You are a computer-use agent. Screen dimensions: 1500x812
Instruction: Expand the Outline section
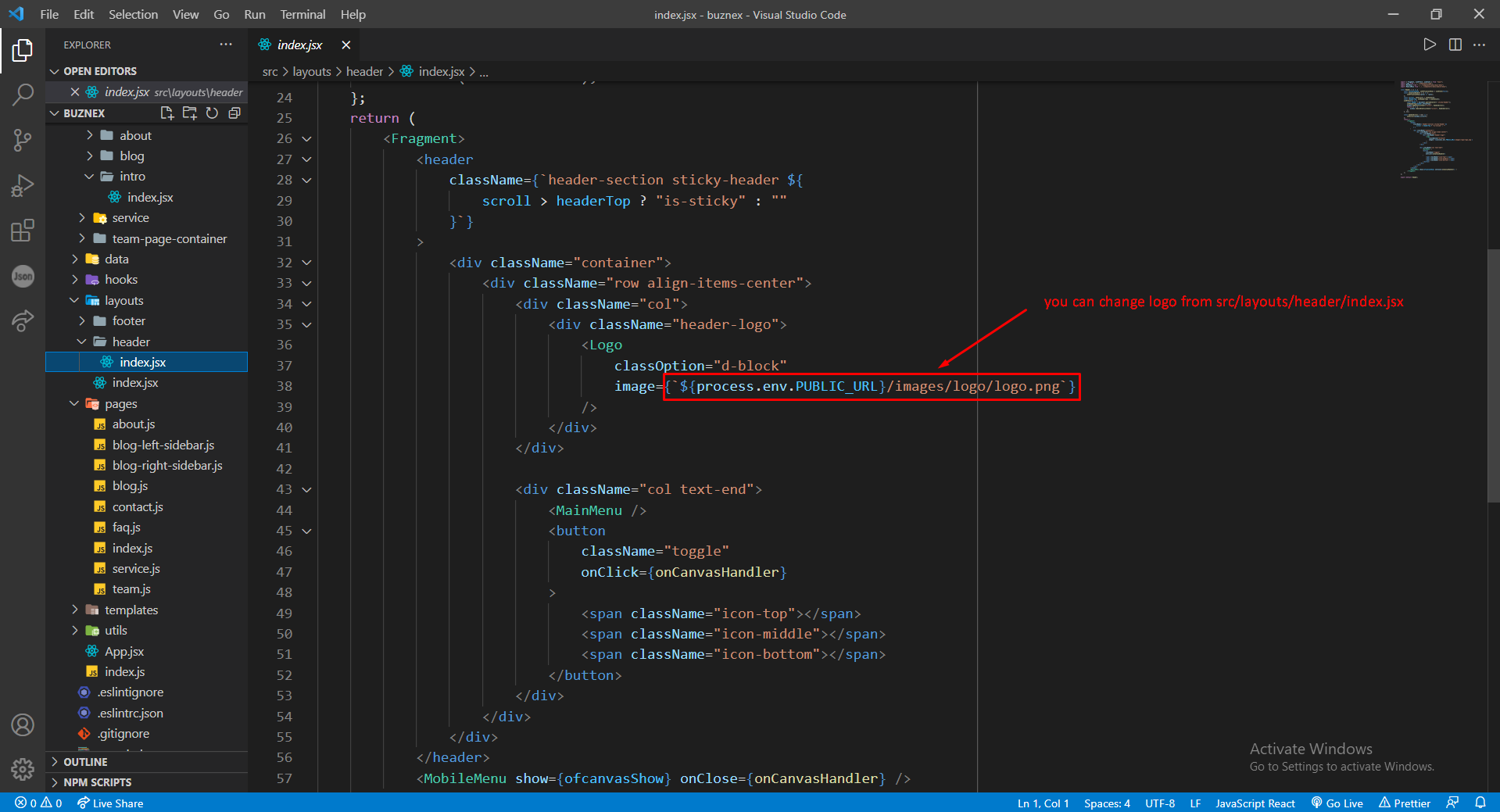click(147, 762)
